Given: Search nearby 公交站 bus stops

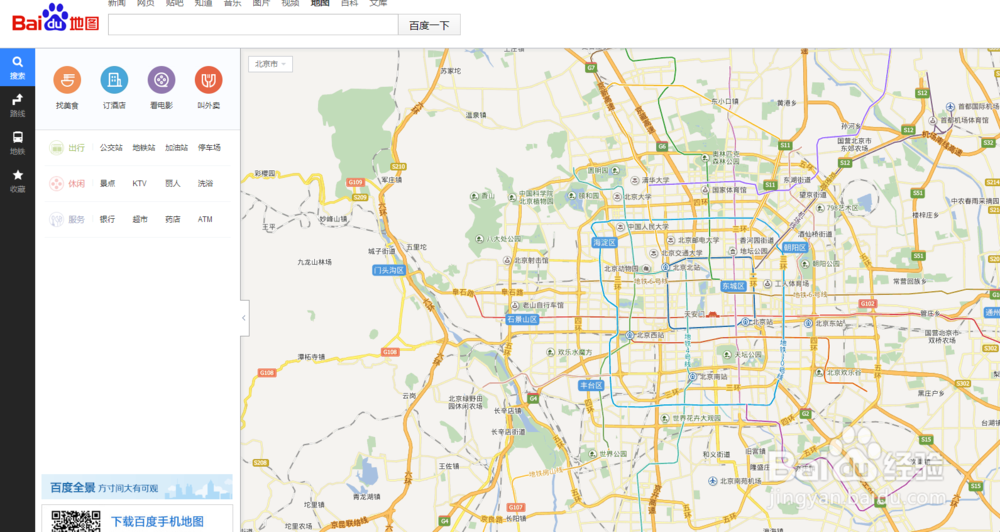Looking at the screenshot, I should [111, 148].
